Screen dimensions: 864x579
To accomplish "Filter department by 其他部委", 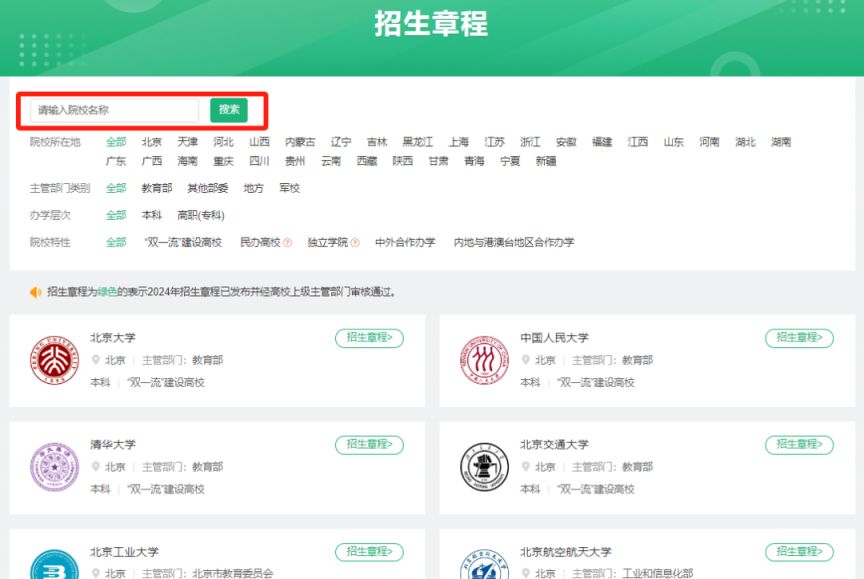I will click(208, 188).
